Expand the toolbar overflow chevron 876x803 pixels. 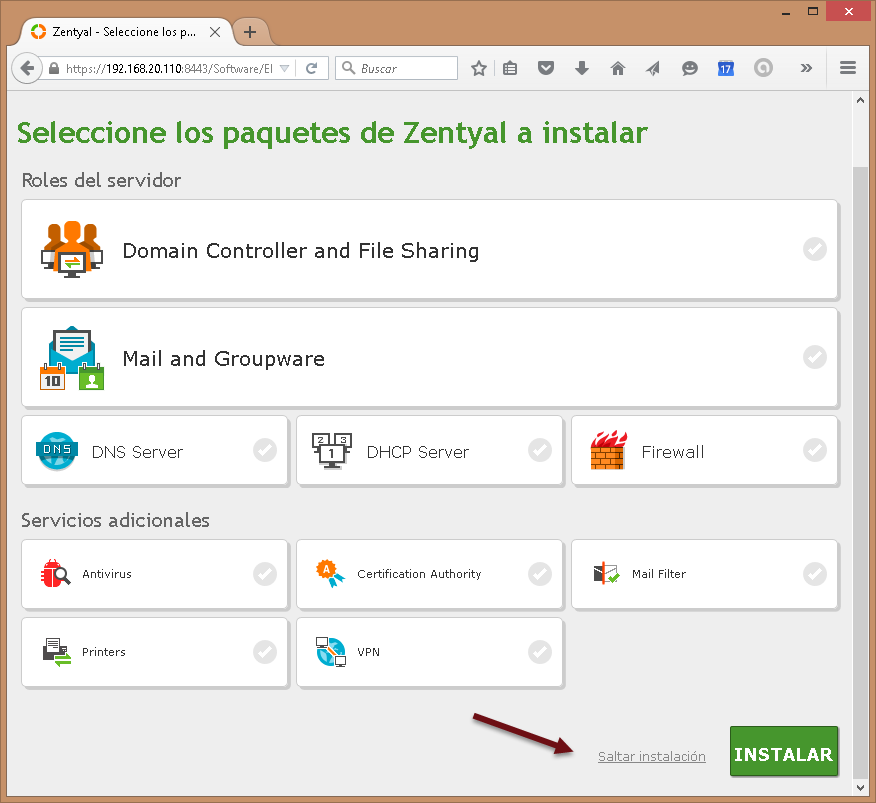[x=806, y=69]
